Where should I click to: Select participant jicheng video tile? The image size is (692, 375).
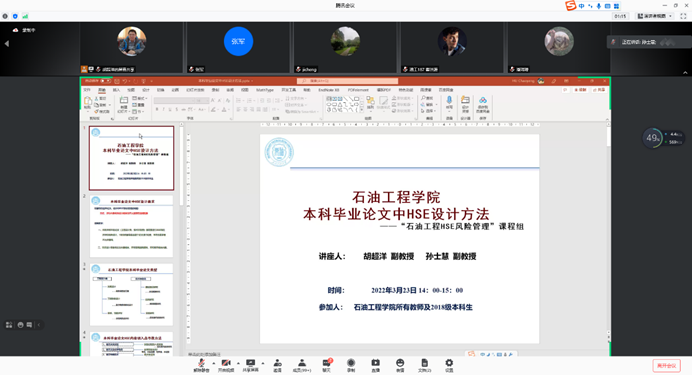pos(345,47)
